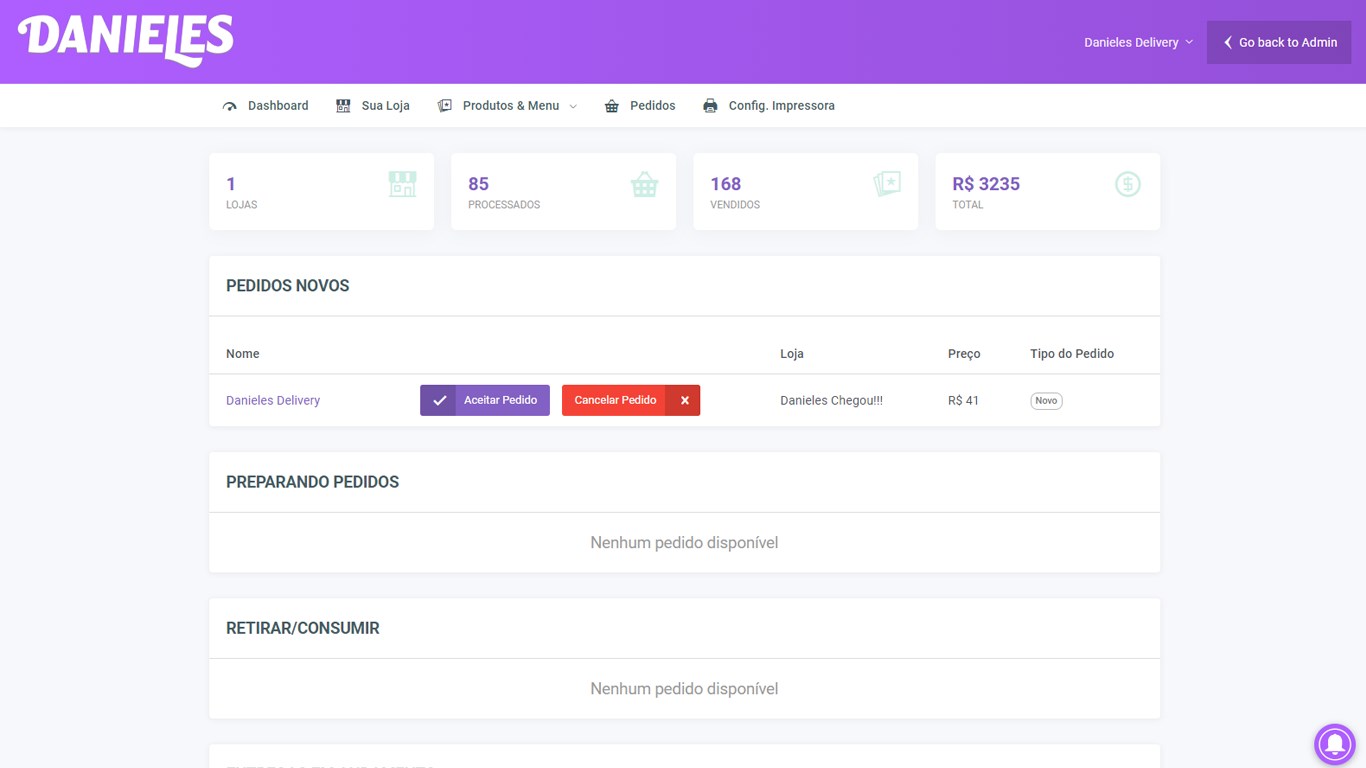Click the Tipo do Pedido column header
The height and width of the screenshot is (768, 1366).
(1072, 354)
